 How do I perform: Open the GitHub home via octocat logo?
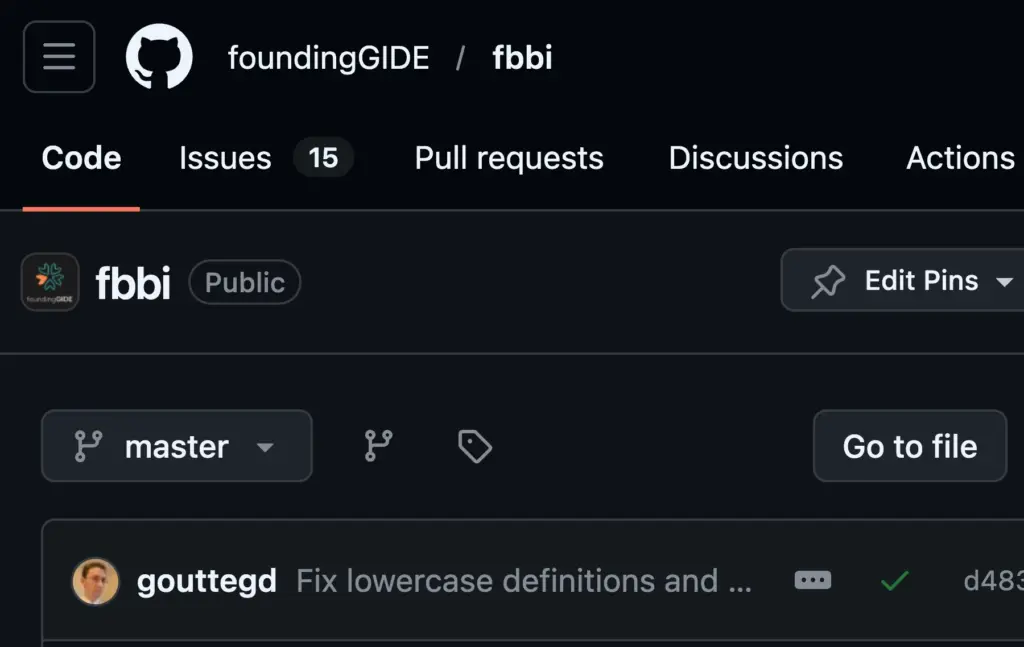point(159,57)
